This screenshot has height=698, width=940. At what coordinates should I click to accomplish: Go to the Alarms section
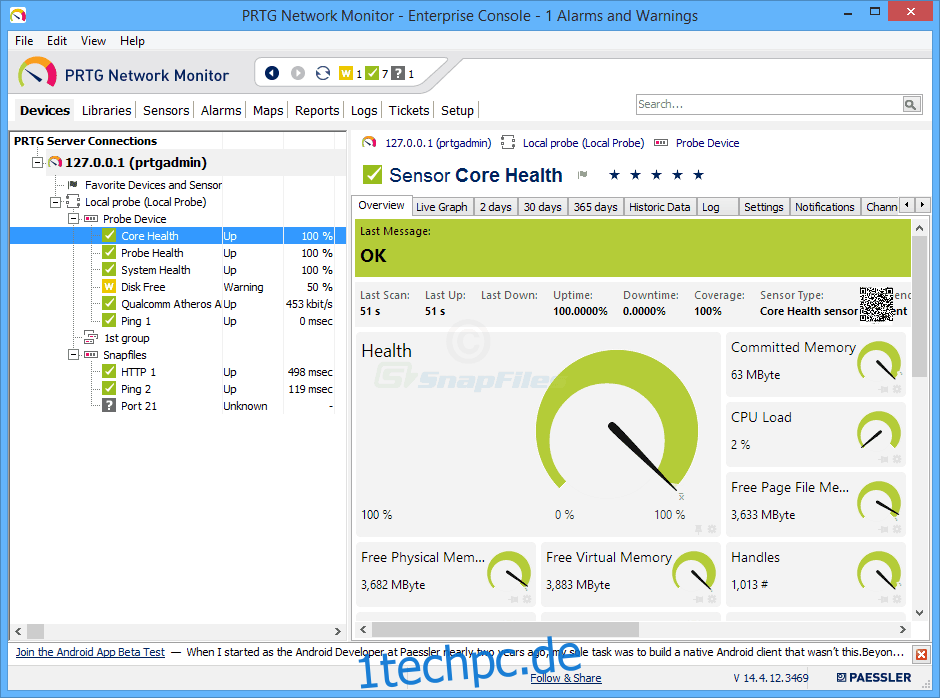221,110
